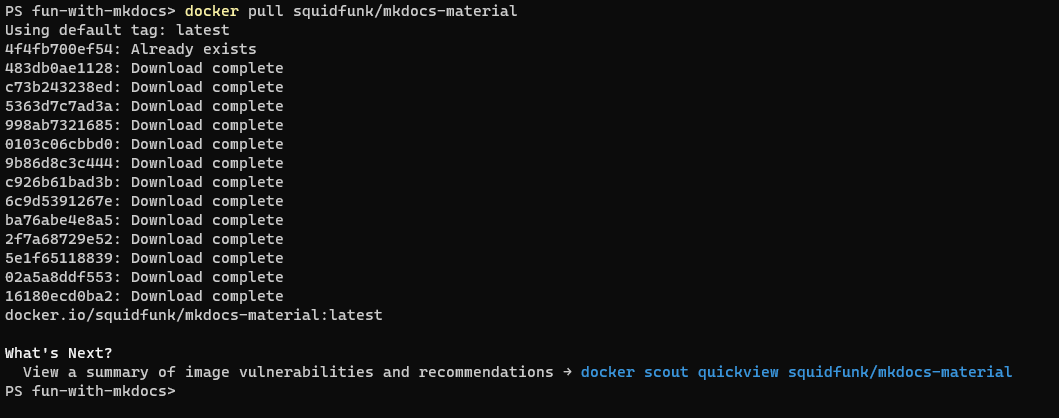This screenshot has height=418, width=1059.
Task: Click layer ID 998ab7321685
Action: coord(62,125)
